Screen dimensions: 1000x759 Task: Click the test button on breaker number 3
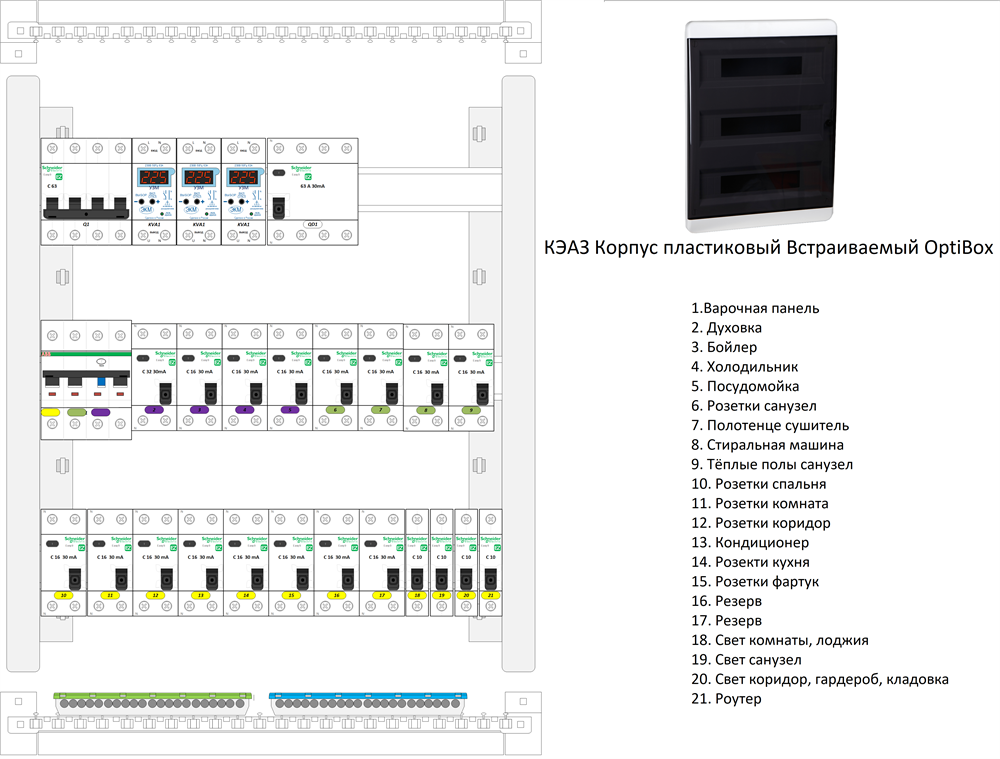click(x=188, y=358)
